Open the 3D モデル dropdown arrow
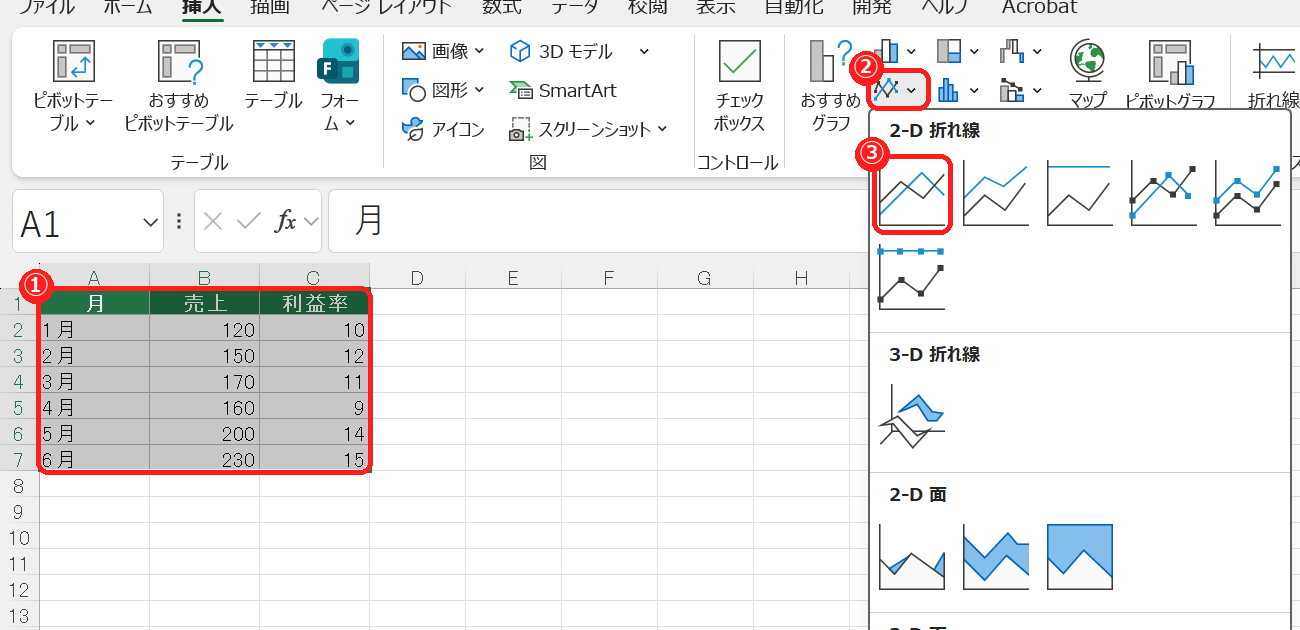This screenshot has width=1300, height=630. [643, 51]
